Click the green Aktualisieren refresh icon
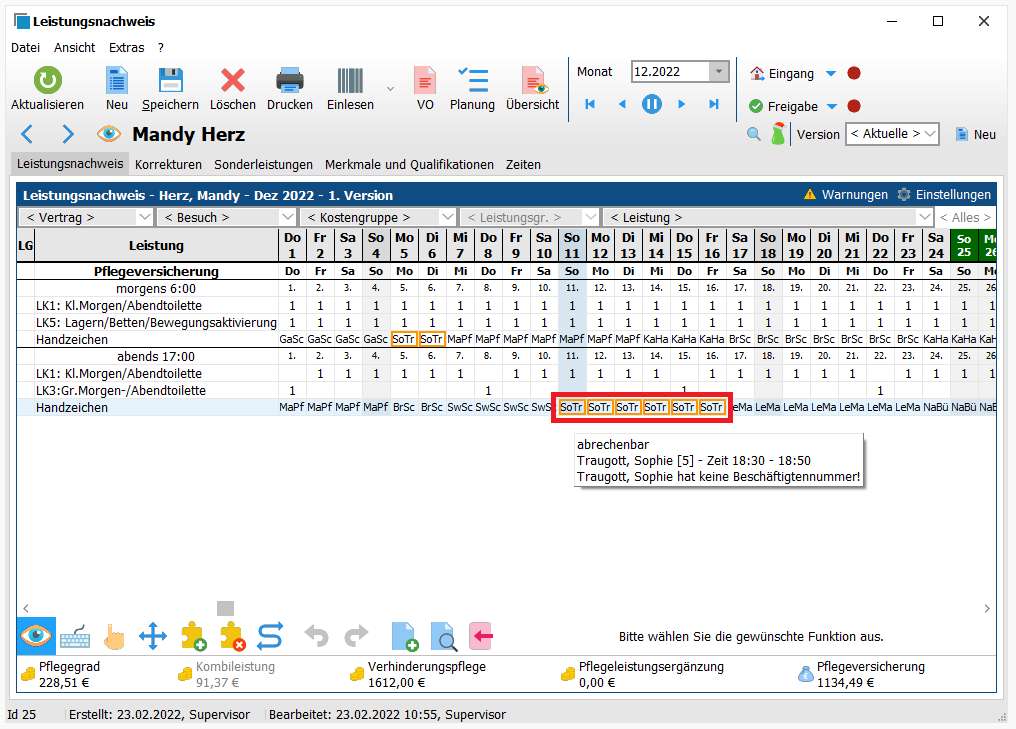The height and width of the screenshot is (729, 1016). tap(47, 81)
